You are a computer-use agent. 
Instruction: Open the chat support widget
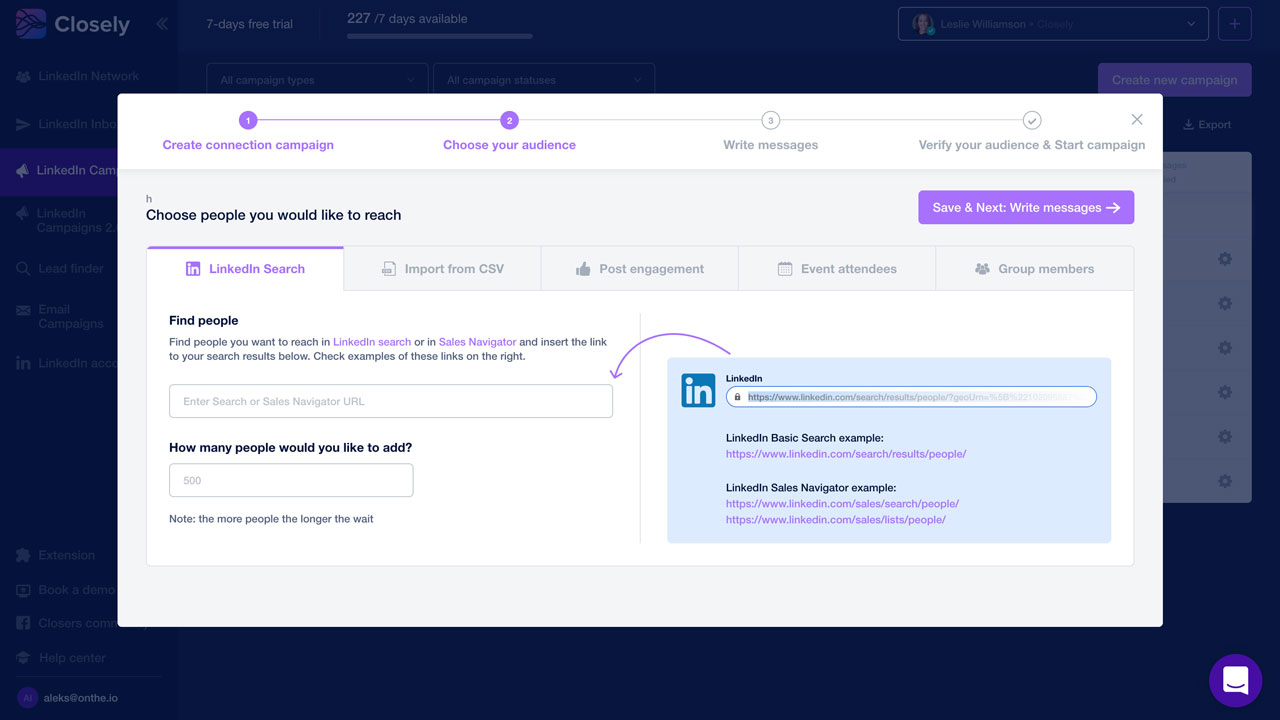(x=1235, y=681)
